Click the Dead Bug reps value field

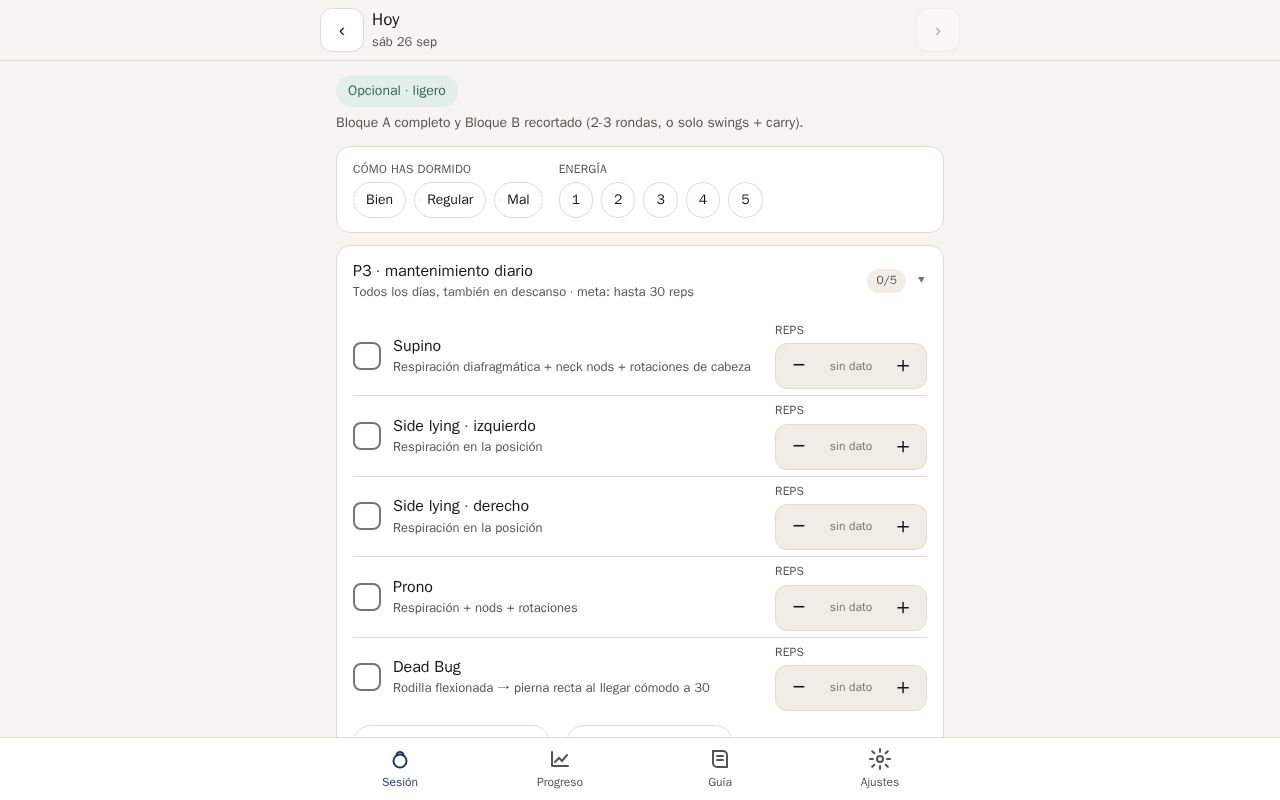pos(851,688)
